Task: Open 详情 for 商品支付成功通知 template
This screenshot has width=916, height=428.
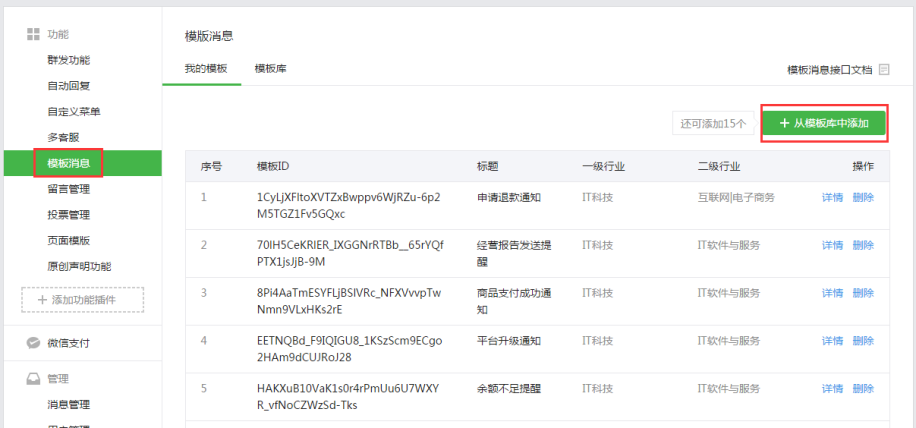Action: [832, 293]
